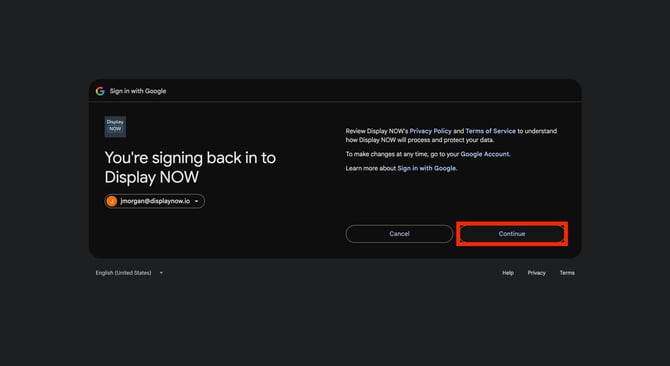Click the Display NOW app logo

[x=115, y=126]
